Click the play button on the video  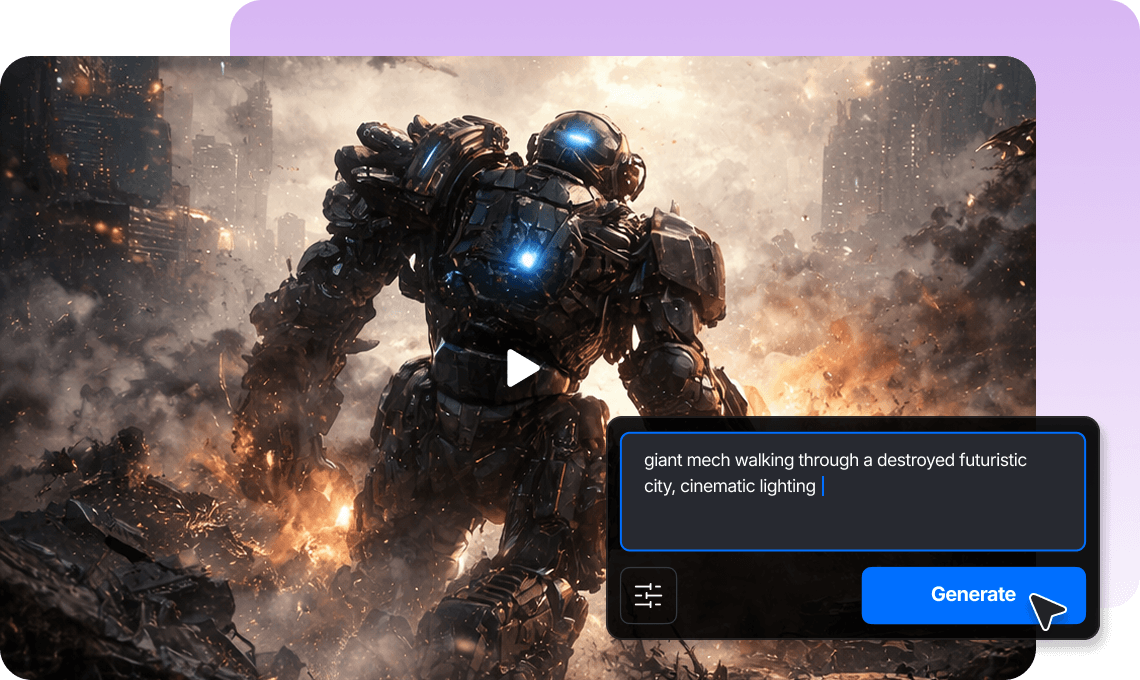tap(520, 367)
